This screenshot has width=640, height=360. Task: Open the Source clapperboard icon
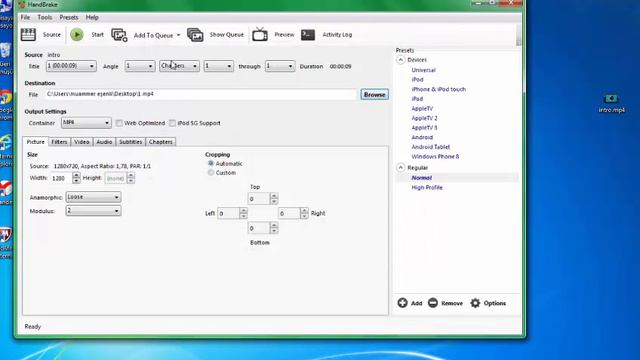pyautogui.click(x=28, y=35)
